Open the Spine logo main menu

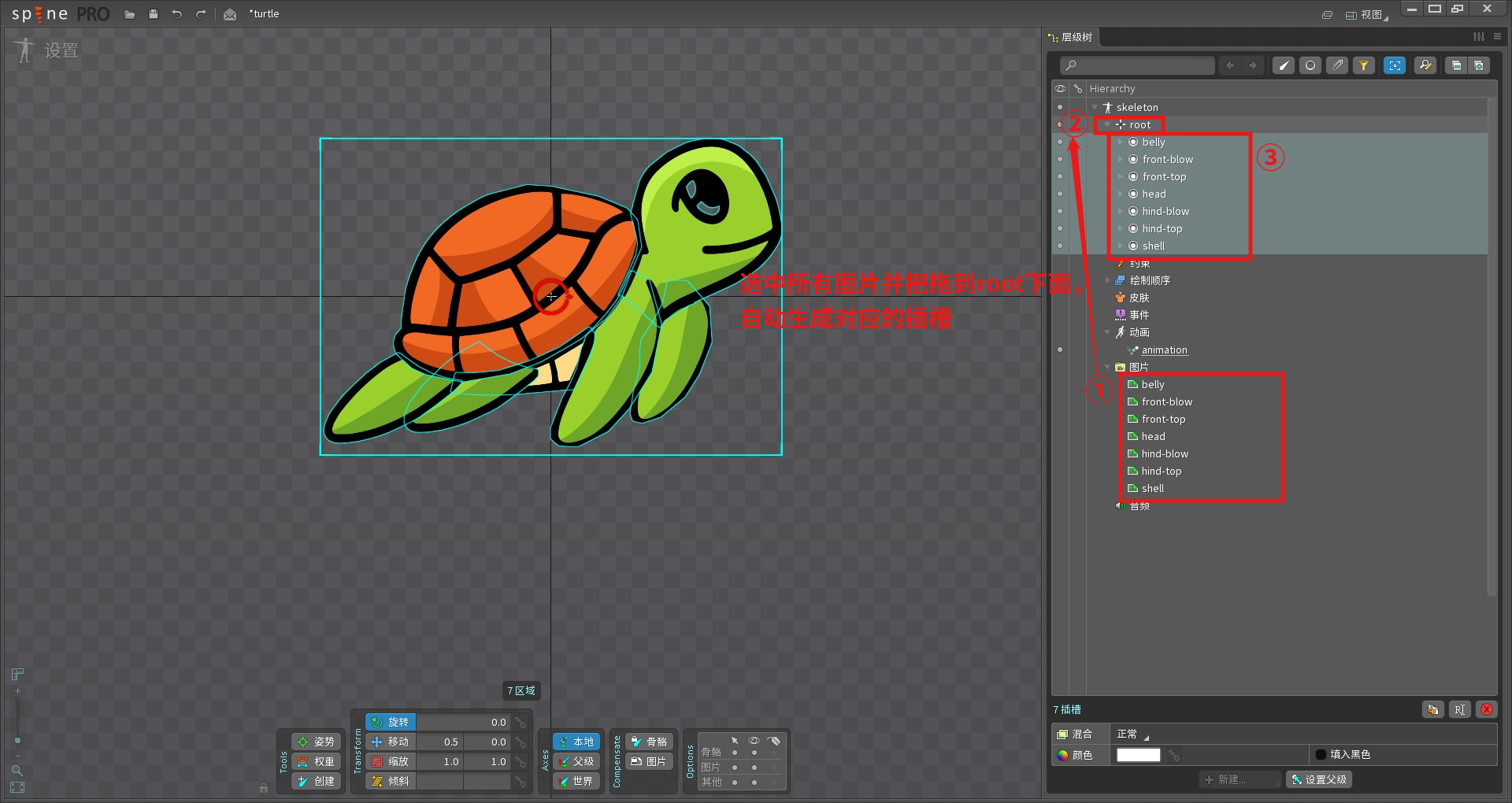click(x=60, y=14)
